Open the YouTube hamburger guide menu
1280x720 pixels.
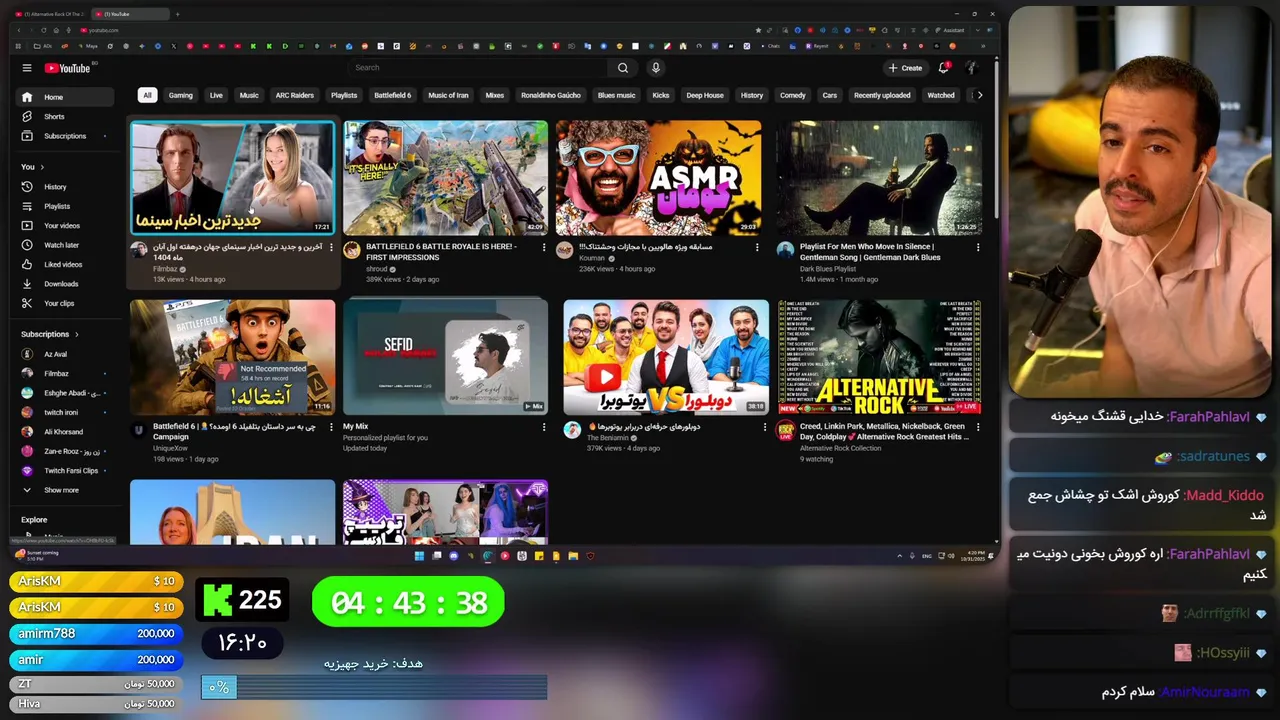click(27, 68)
